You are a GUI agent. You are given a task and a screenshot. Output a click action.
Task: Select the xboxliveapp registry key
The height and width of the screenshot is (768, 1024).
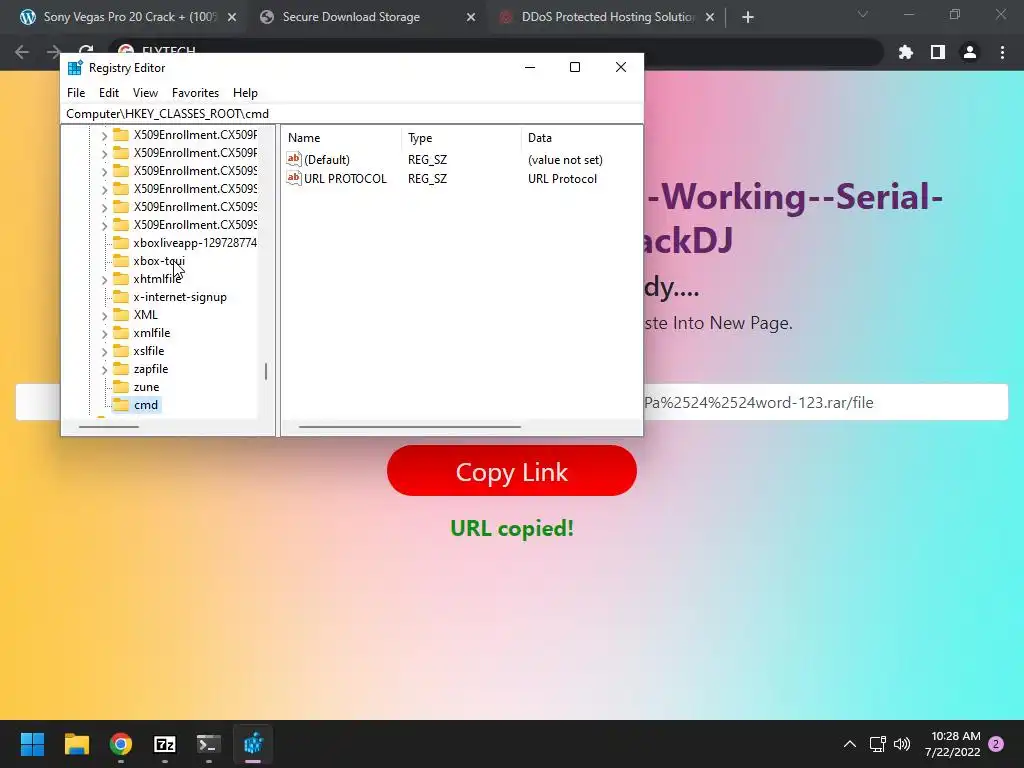[x=195, y=242]
